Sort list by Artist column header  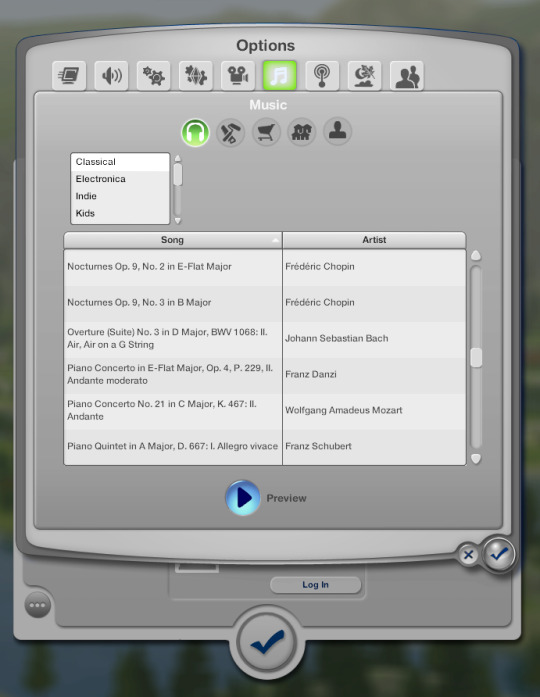pos(374,240)
